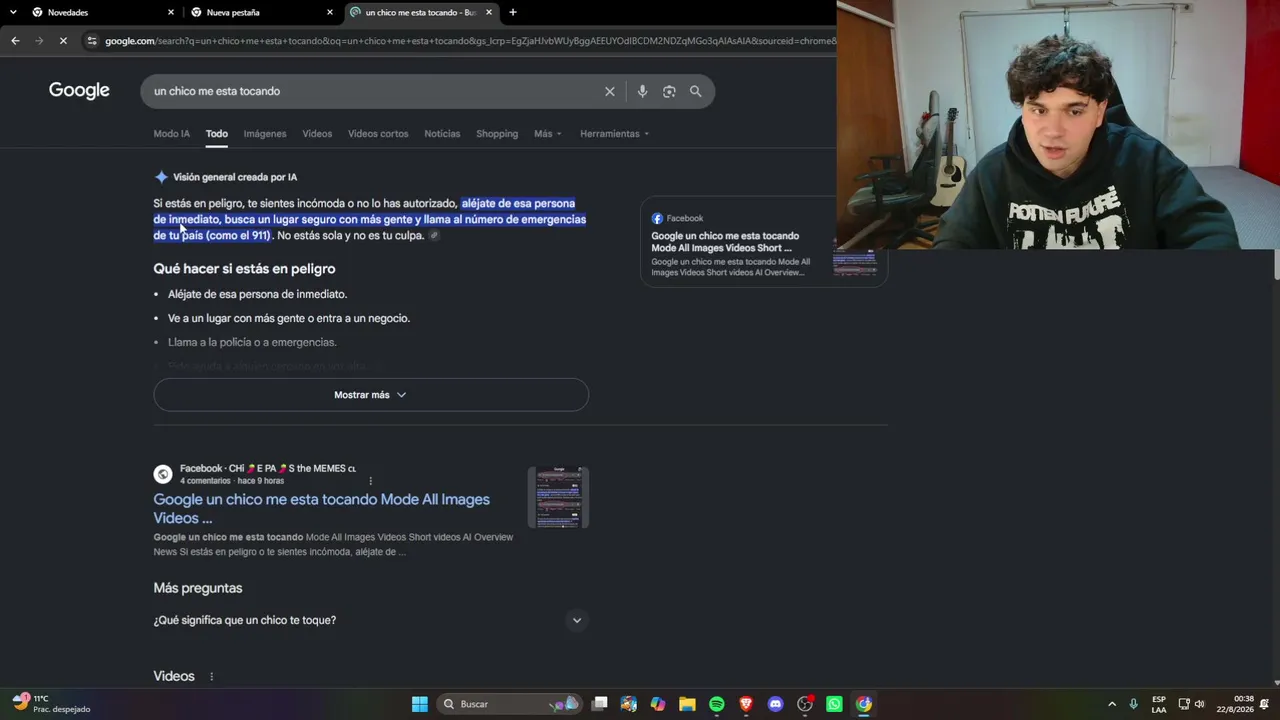1280x720 pixels.
Task: Open options menu for the Facebook result
Action: (x=370, y=481)
